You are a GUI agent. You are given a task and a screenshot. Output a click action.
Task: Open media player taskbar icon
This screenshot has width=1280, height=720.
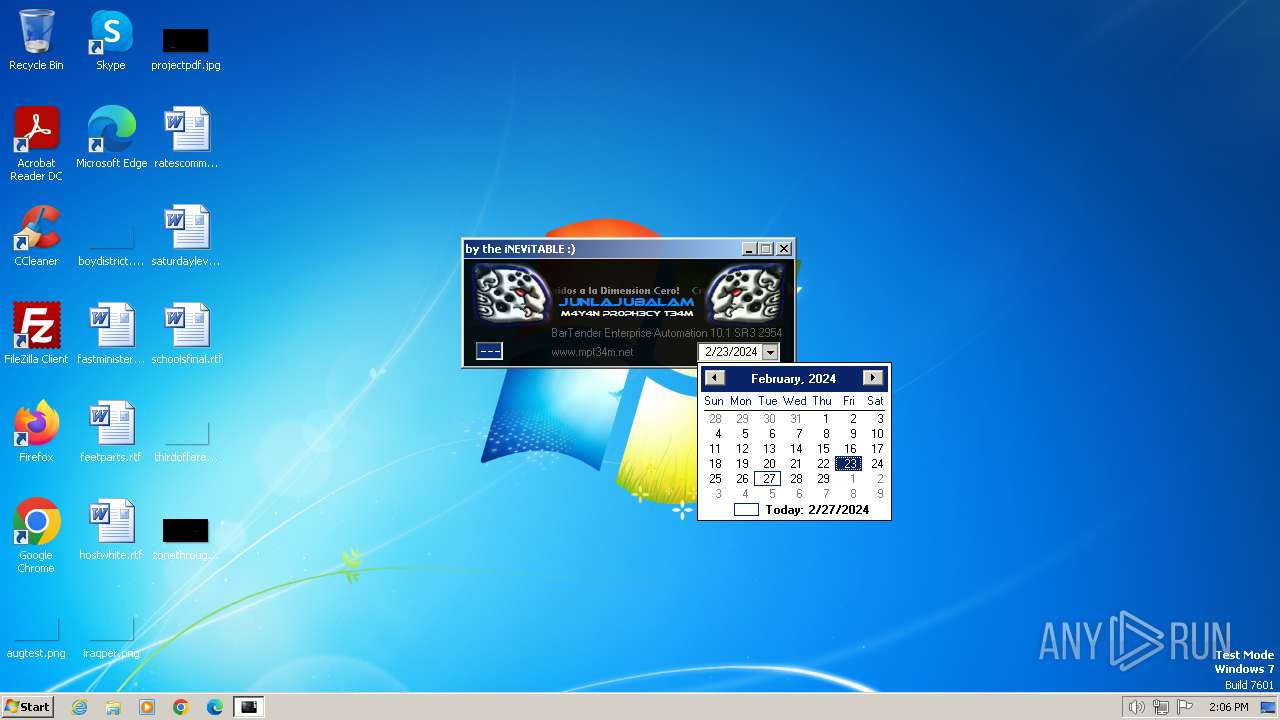(x=147, y=707)
